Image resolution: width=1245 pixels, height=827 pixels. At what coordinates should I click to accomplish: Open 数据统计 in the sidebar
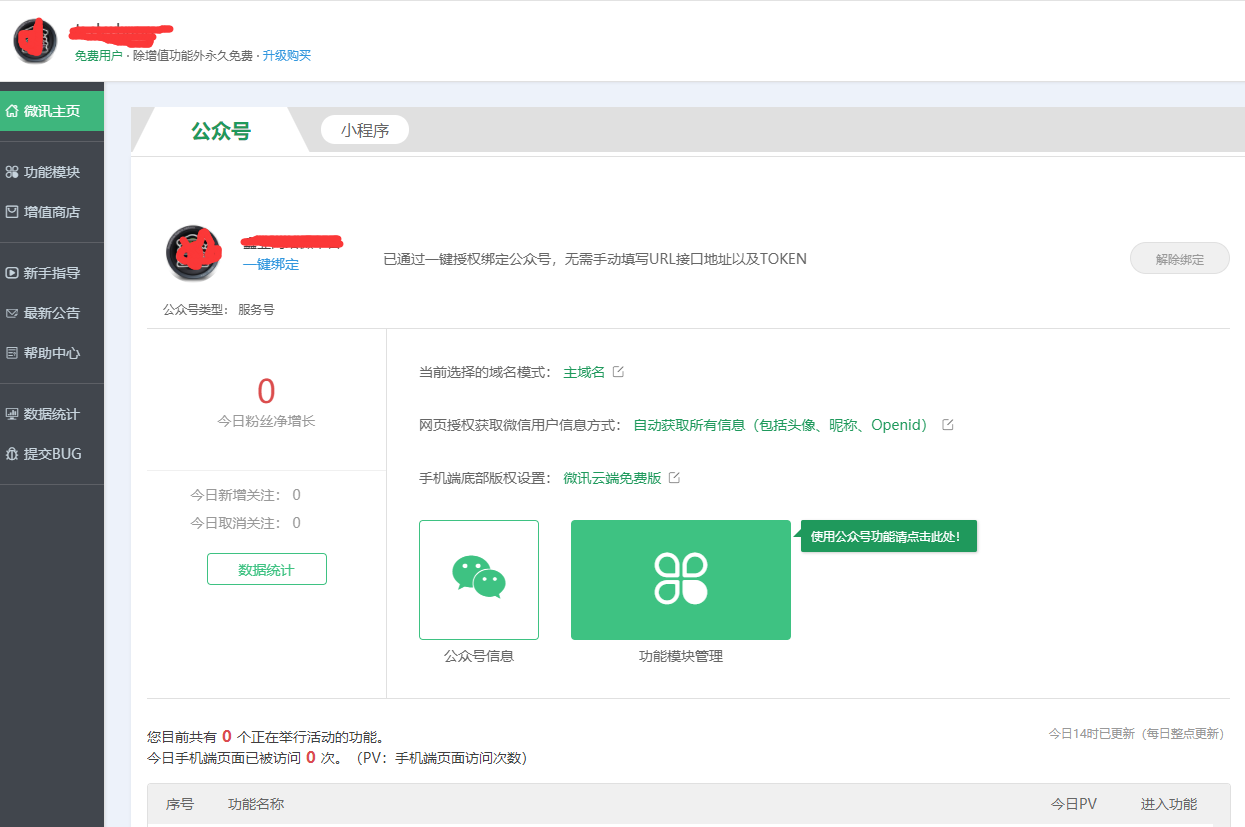coord(51,414)
